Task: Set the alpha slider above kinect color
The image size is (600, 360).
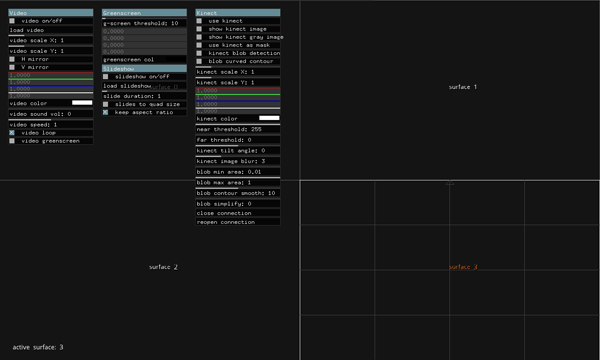Action: [238, 111]
